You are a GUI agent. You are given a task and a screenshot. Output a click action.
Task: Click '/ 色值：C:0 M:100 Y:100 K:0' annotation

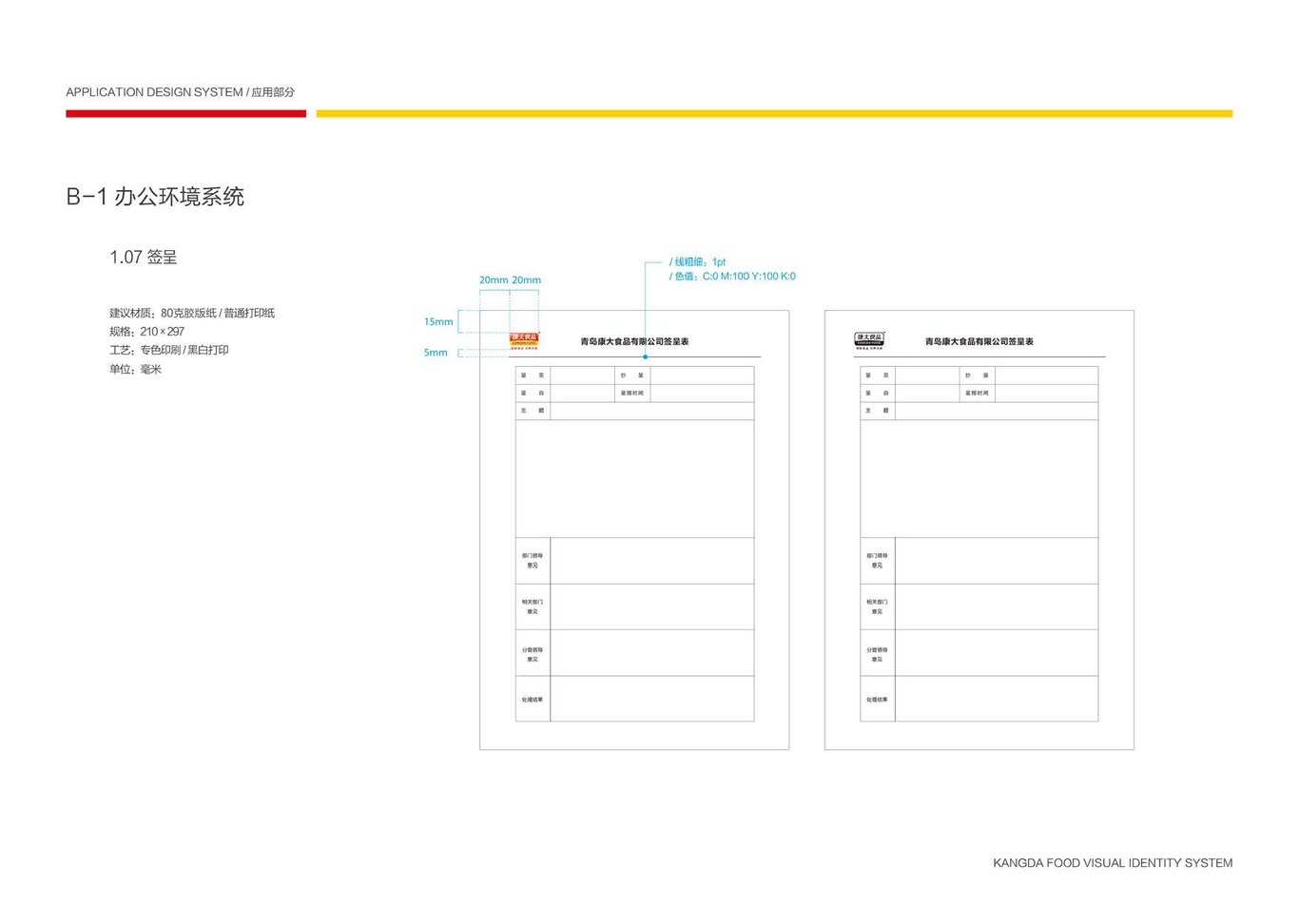point(732,277)
